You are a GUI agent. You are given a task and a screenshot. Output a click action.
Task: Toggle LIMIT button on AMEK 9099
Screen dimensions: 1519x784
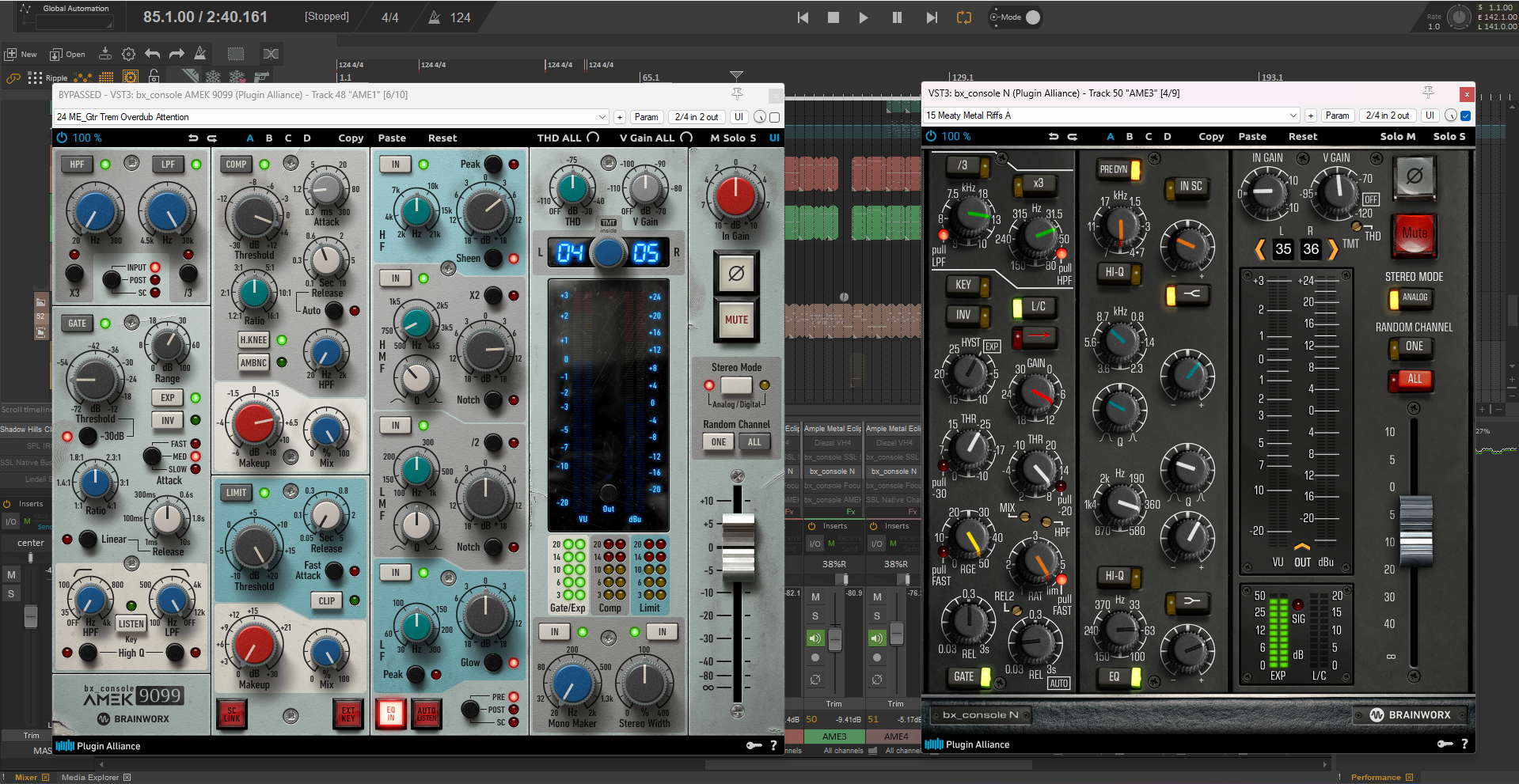[x=236, y=492]
